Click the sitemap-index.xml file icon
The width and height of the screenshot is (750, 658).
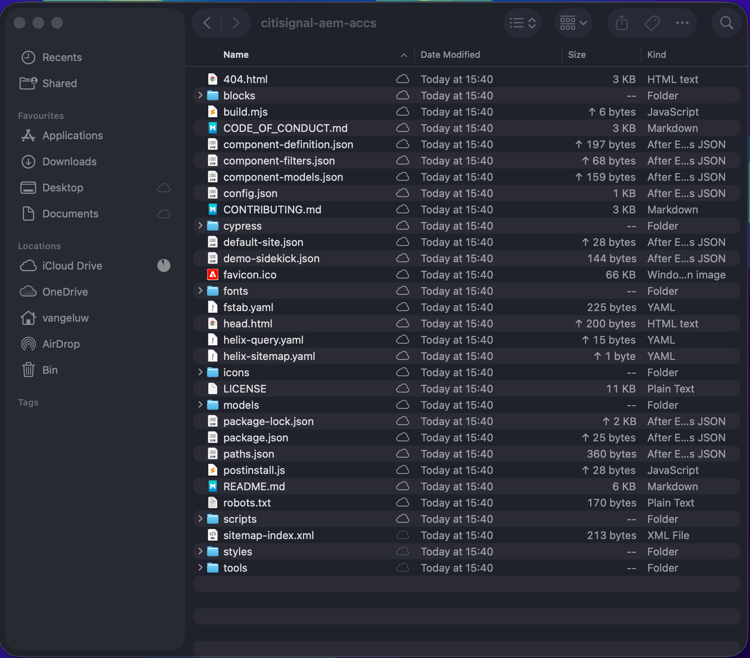[x=213, y=535]
